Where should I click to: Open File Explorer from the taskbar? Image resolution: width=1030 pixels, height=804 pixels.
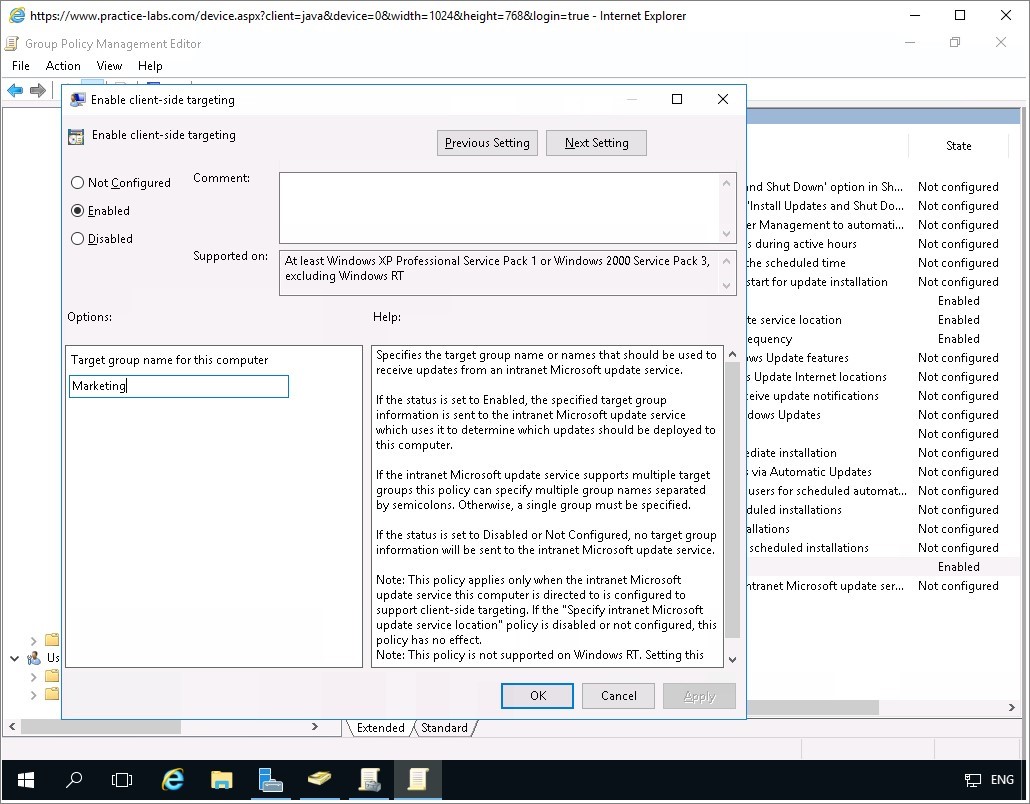(x=222, y=780)
